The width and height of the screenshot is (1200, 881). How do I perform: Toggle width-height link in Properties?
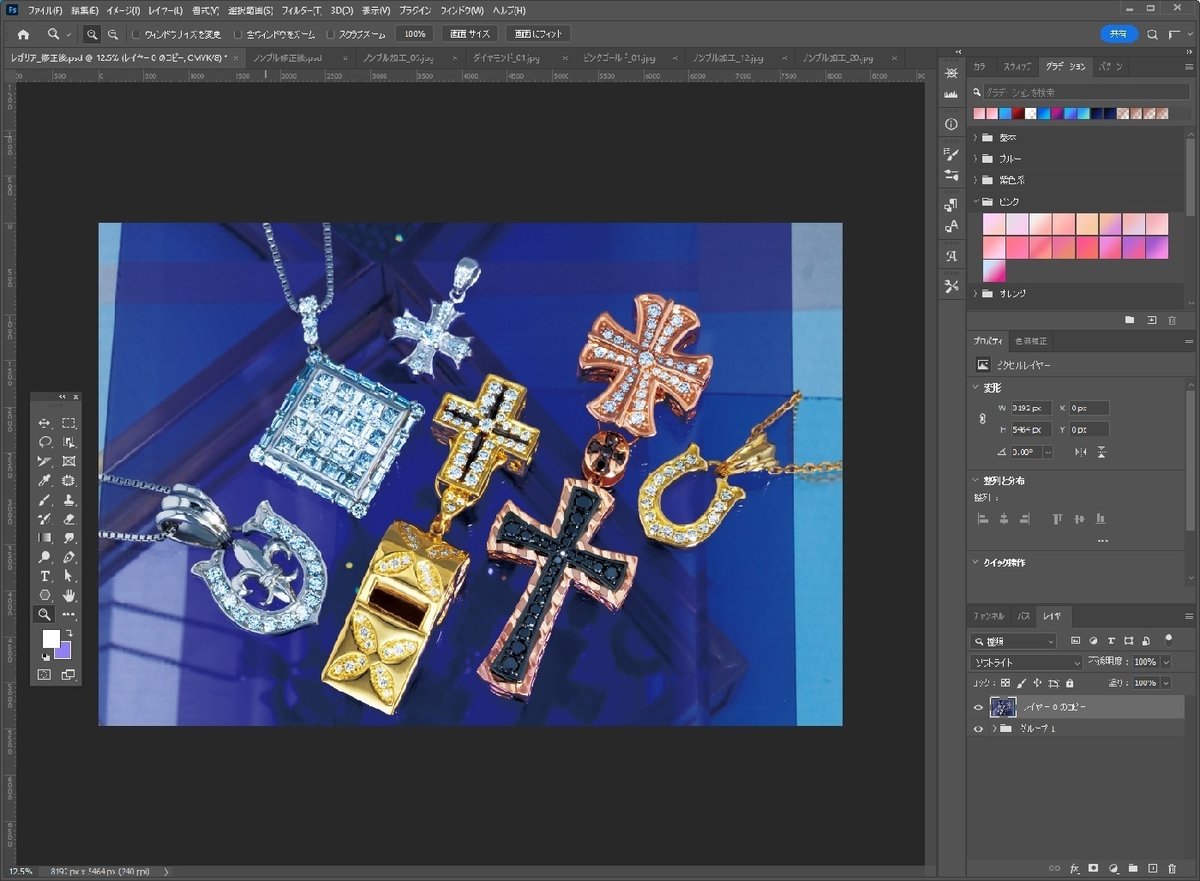coord(982,419)
